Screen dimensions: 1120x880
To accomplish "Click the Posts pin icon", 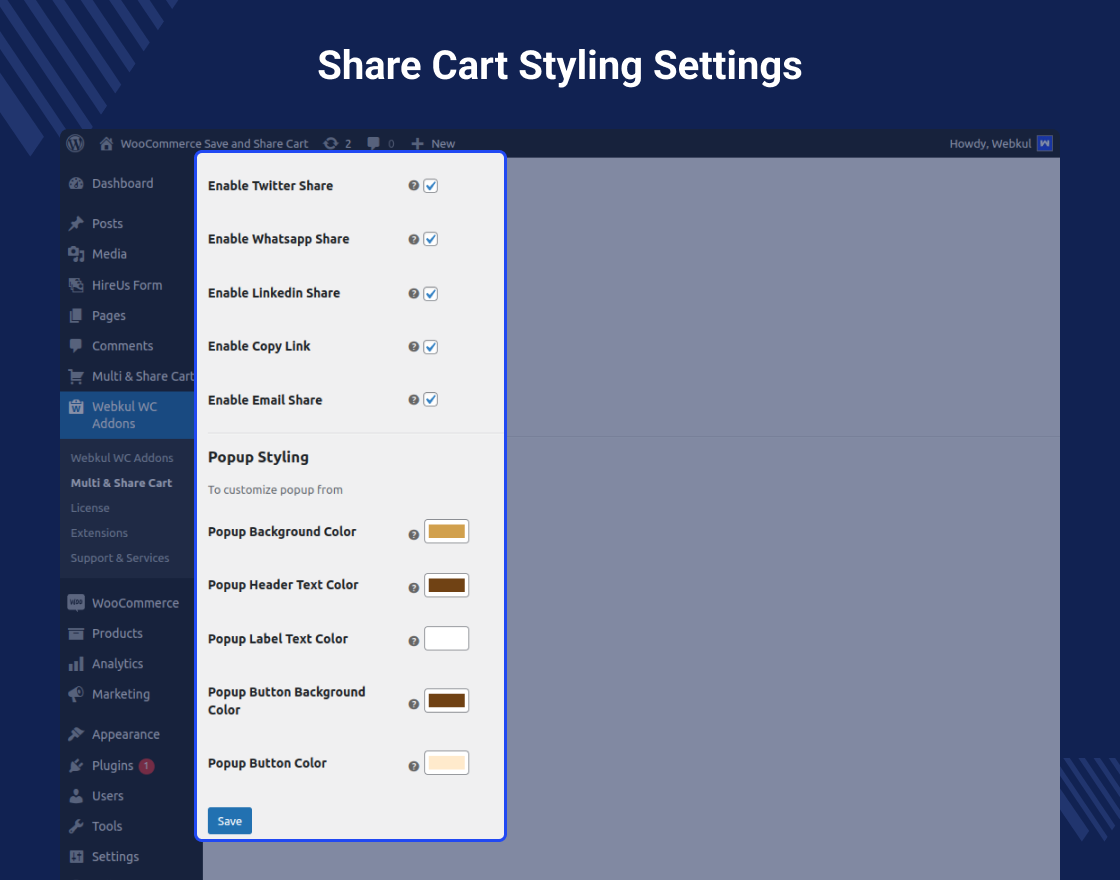I will 76,224.
